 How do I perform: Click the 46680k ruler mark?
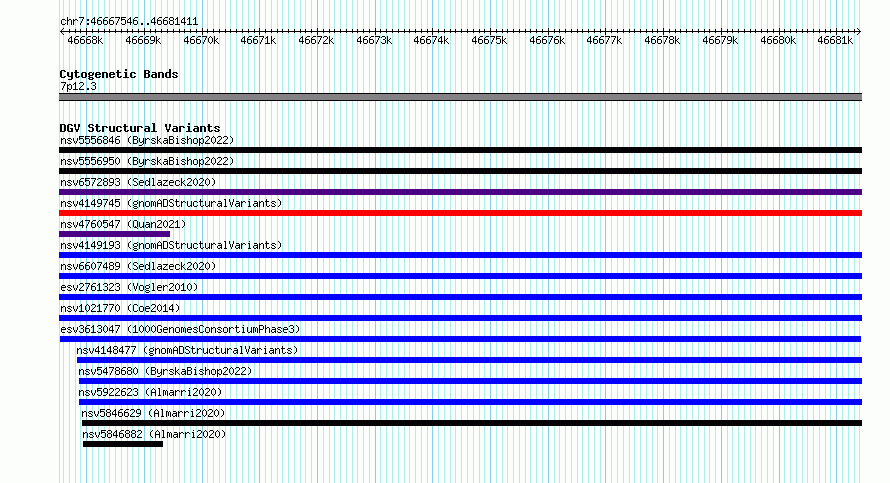point(778,40)
